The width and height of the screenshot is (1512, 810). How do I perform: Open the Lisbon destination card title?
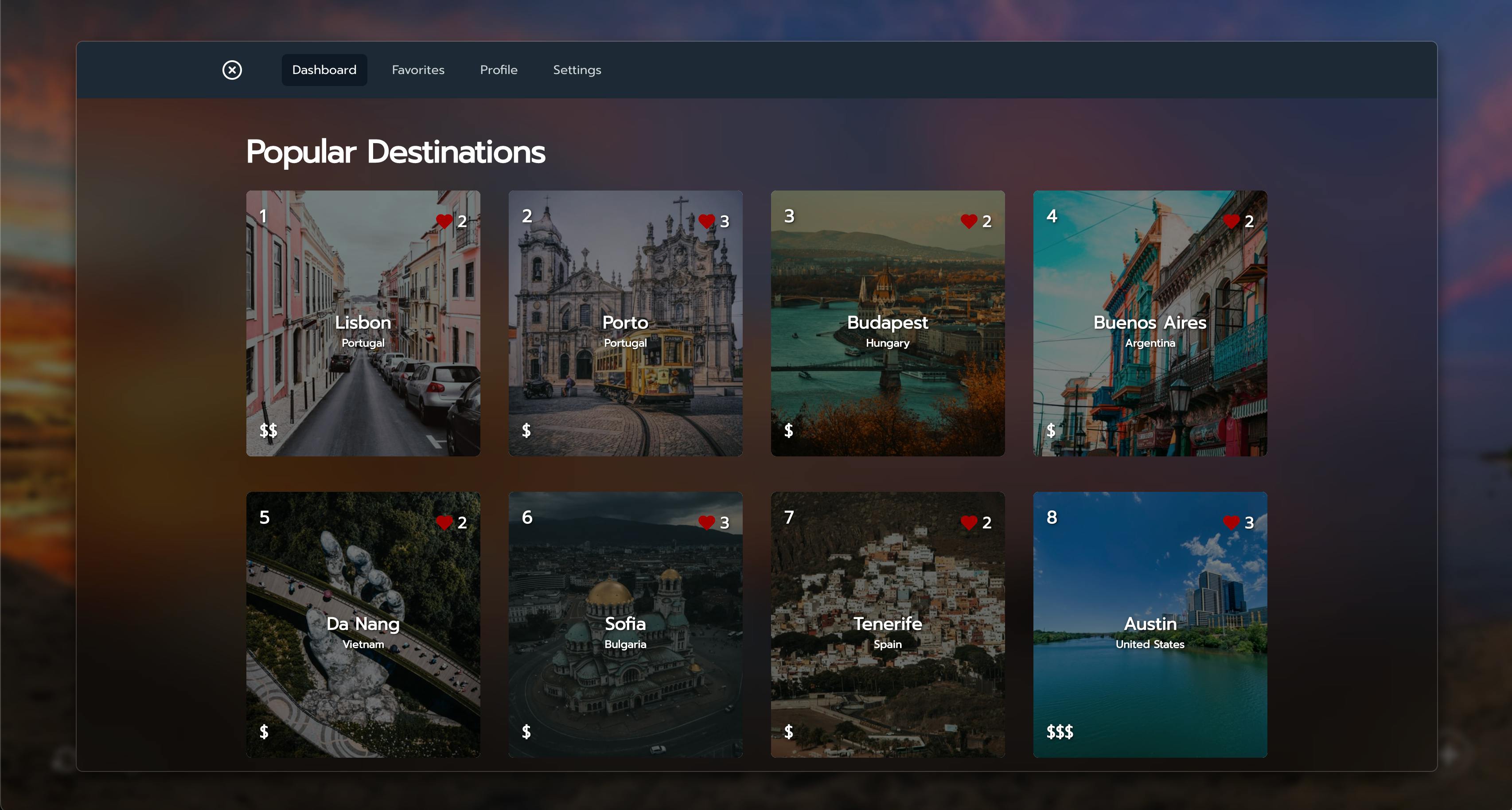pos(363,322)
